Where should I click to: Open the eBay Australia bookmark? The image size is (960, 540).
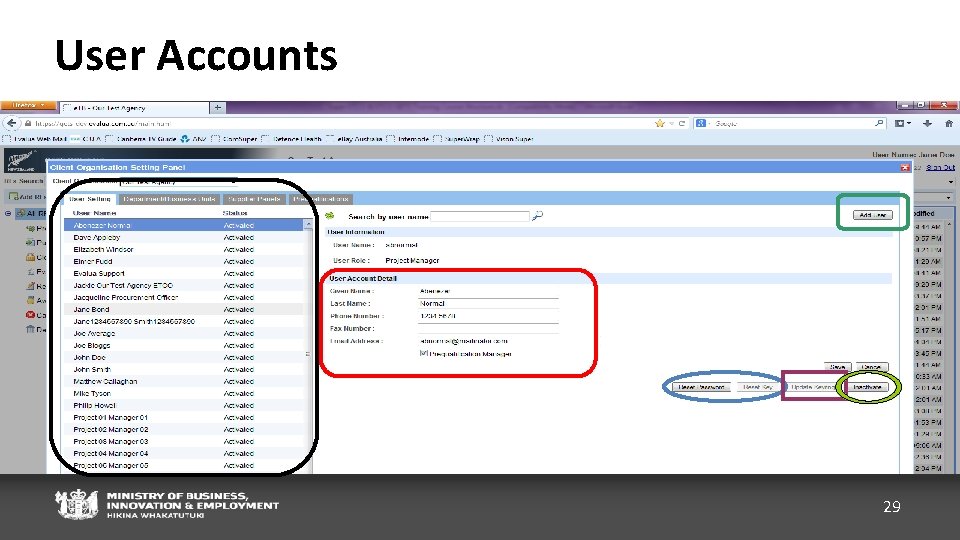tap(354, 139)
